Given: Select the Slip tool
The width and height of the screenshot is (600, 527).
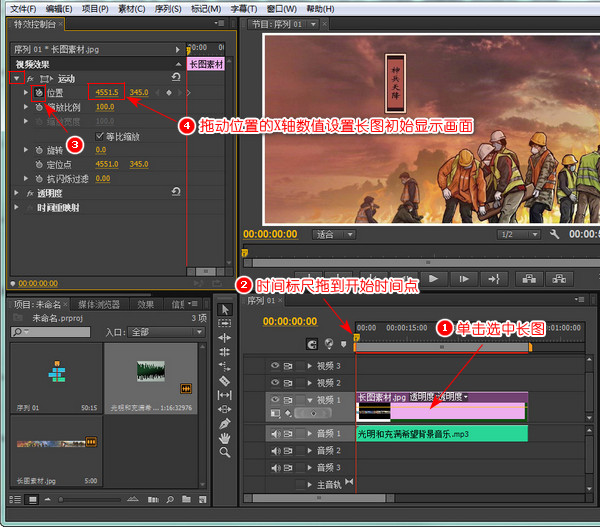Looking at the screenshot, I should [225, 395].
